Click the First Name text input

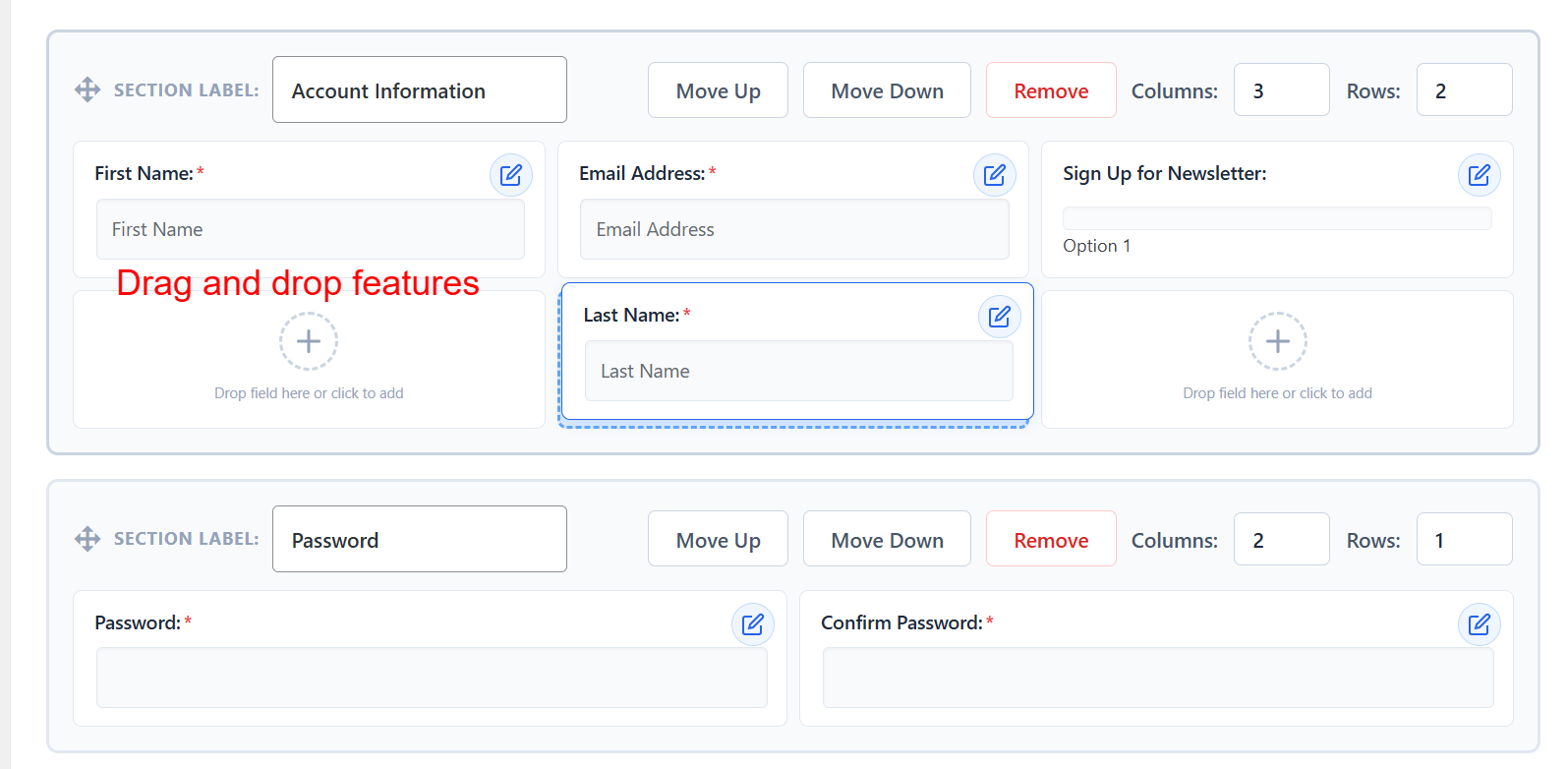(x=311, y=229)
